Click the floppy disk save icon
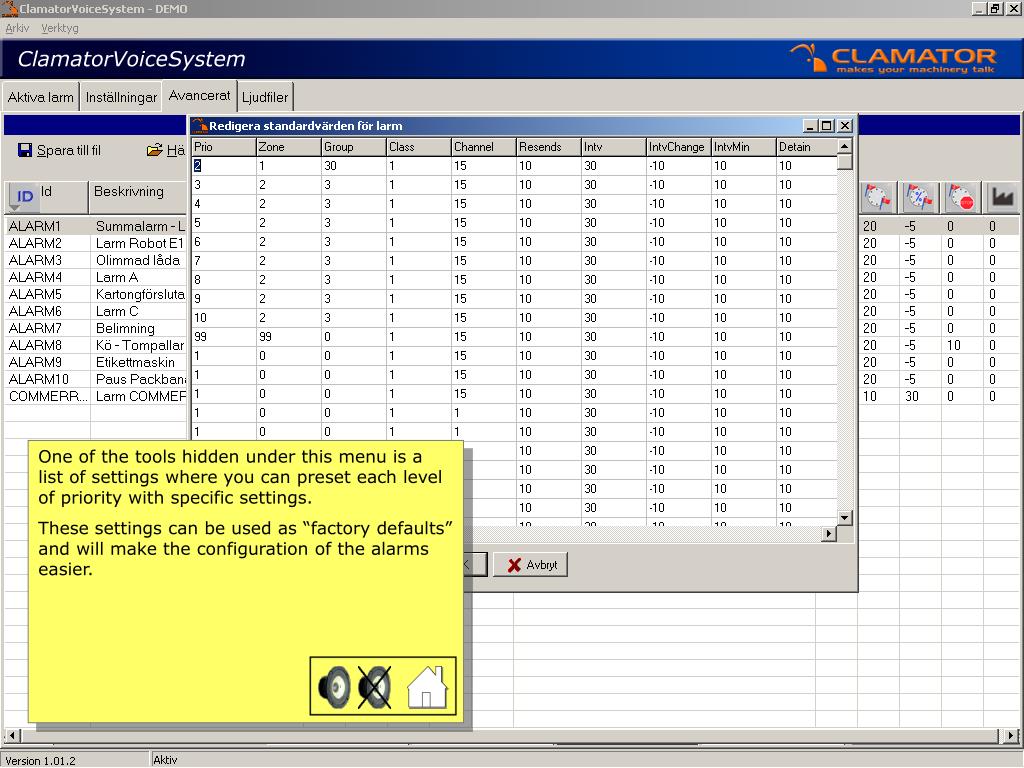 click(x=25, y=150)
